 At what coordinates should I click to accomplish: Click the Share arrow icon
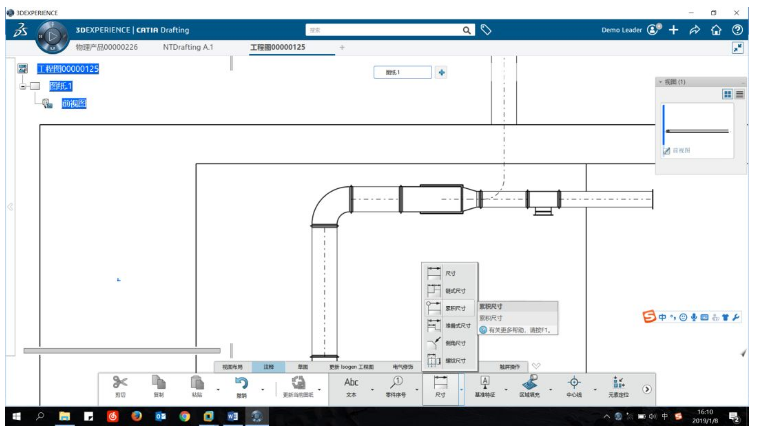point(695,30)
